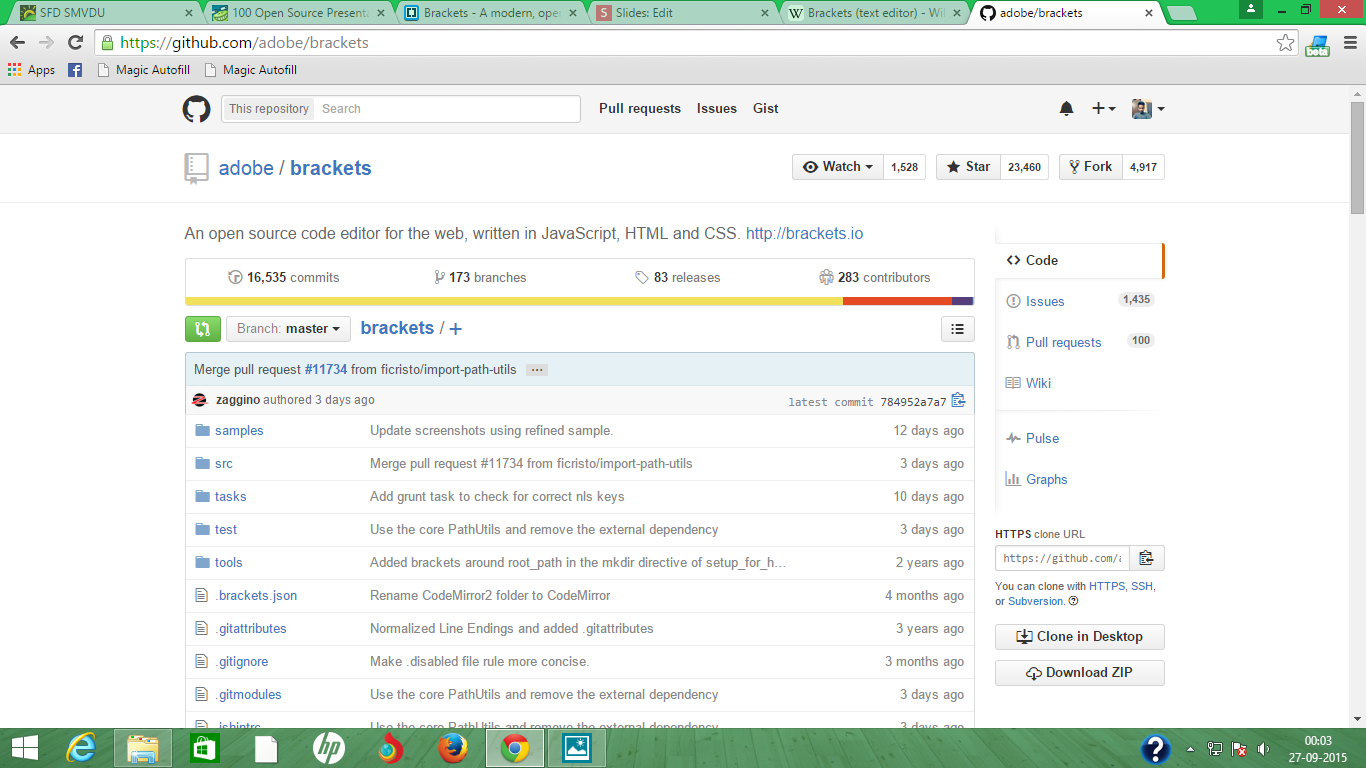
Task: Open the .brackets.json file
Action: [x=256, y=596]
